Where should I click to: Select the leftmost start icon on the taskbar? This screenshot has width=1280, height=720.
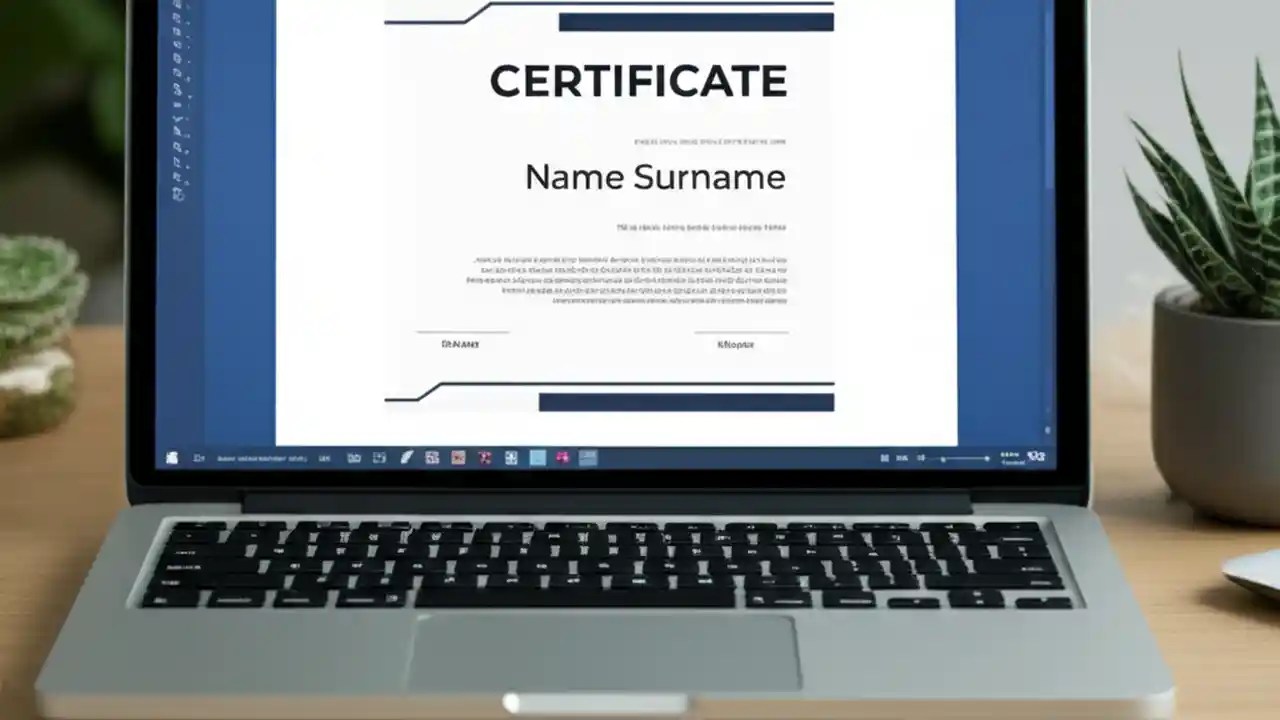170,457
